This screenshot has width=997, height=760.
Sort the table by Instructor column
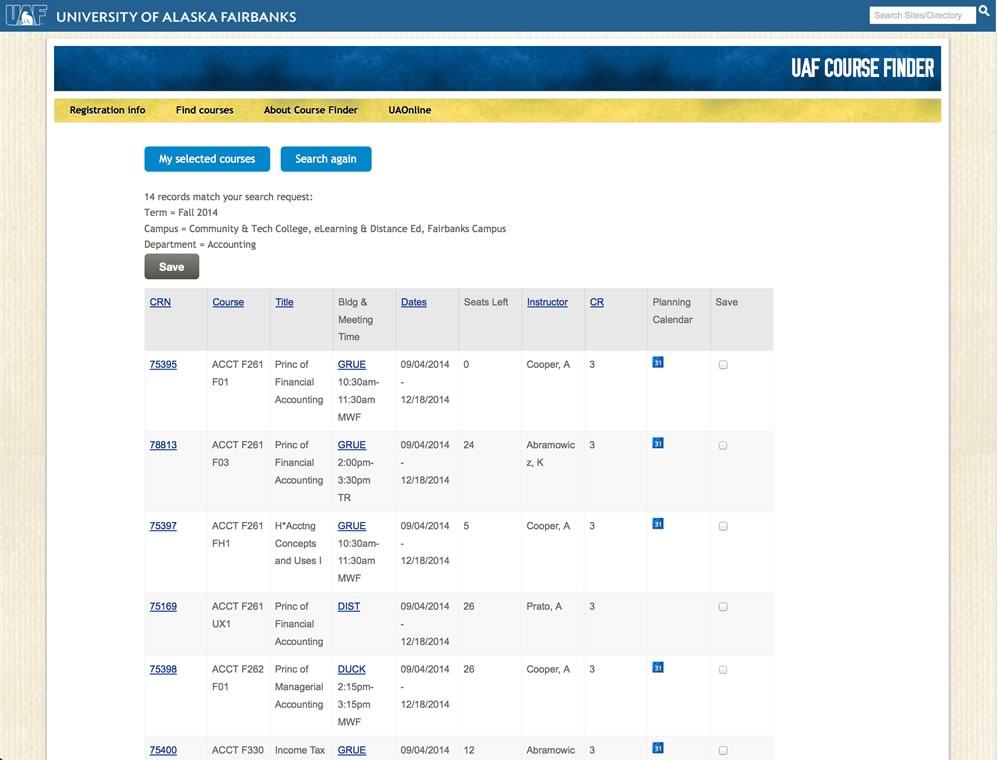pos(547,302)
